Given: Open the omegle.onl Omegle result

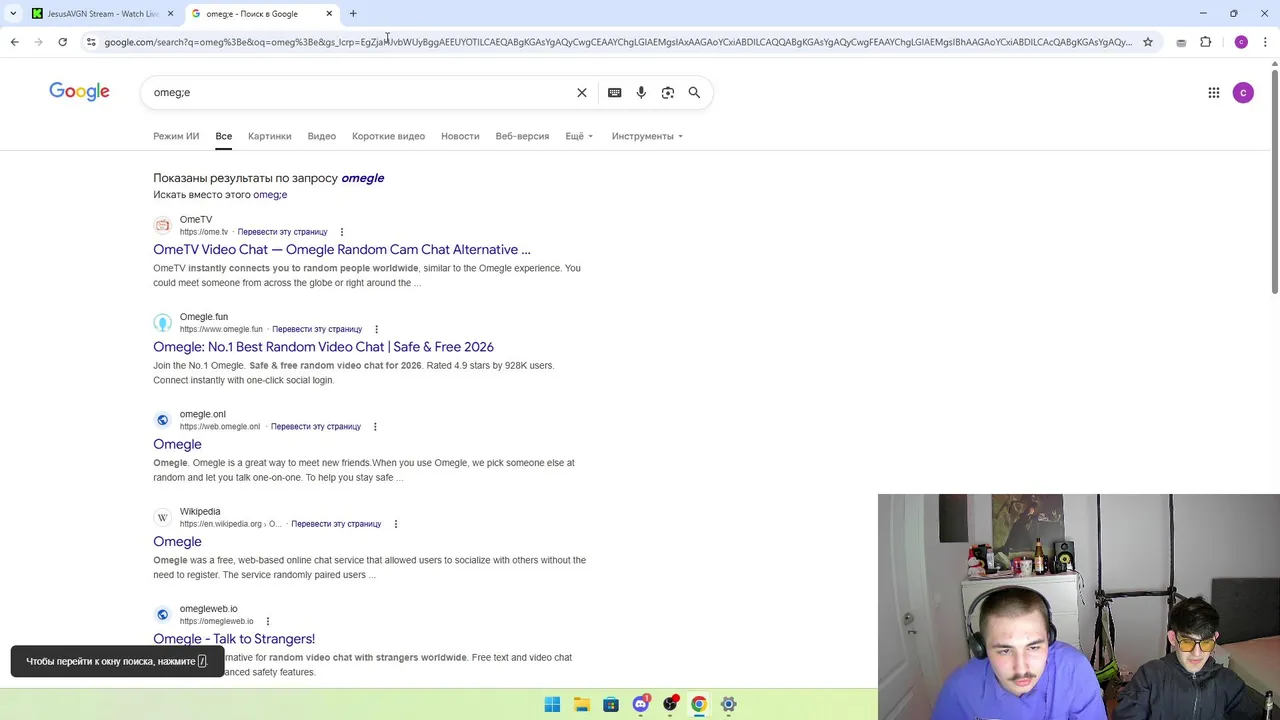Looking at the screenshot, I should pyautogui.click(x=177, y=444).
